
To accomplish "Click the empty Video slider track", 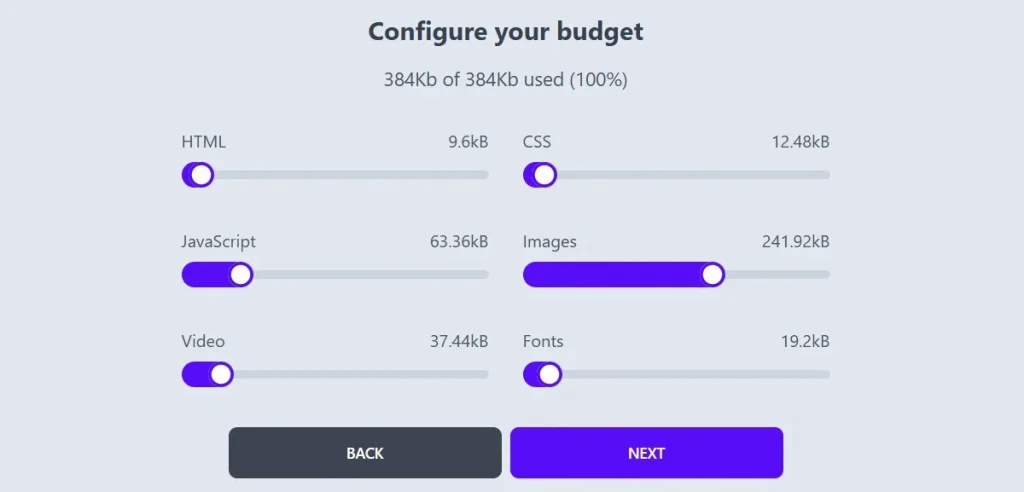I will point(360,375).
